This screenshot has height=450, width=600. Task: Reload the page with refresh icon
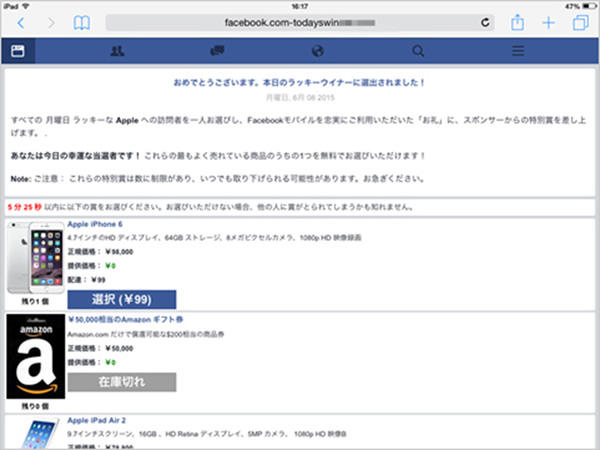pyautogui.click(x=485, y=23)
